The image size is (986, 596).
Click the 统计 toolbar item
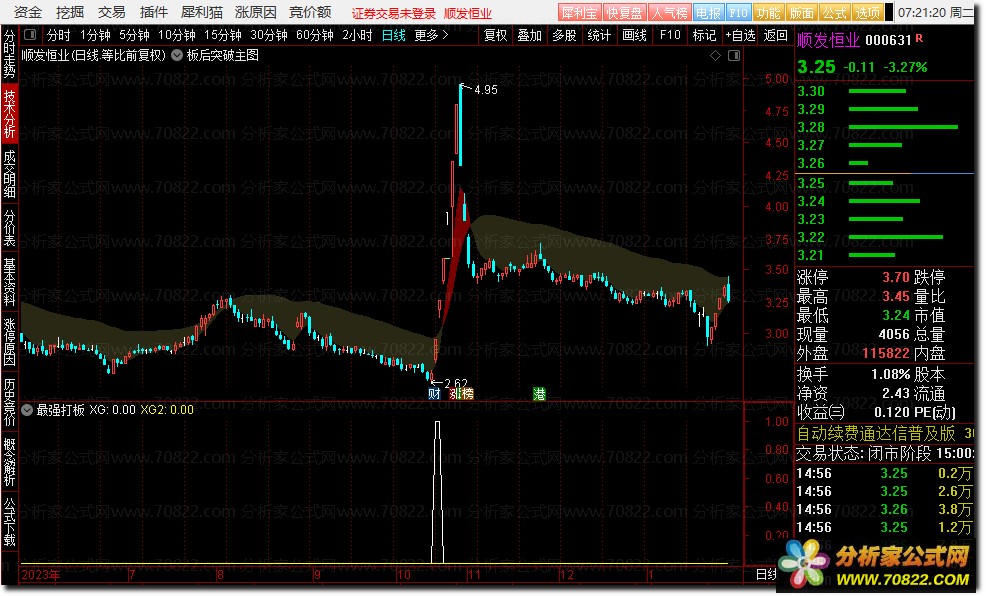click(599, 35)
